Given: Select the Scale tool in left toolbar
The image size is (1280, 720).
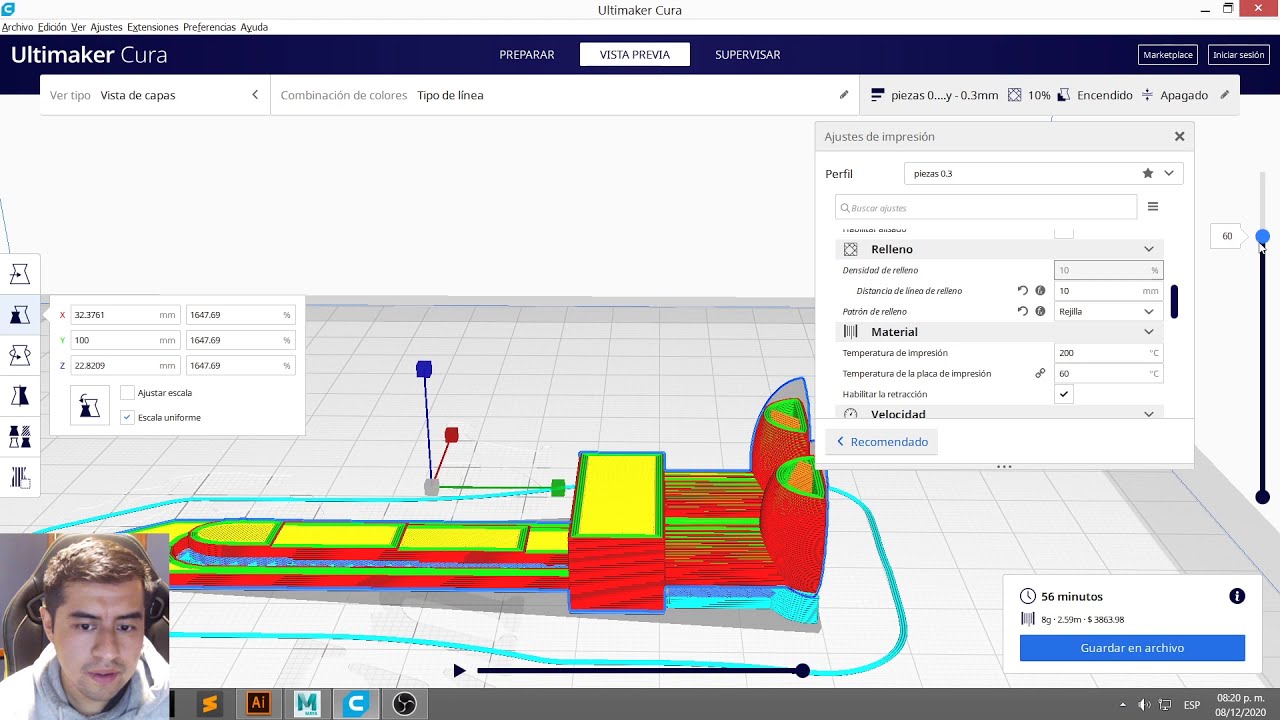Looking at the screenshot, I should click(x=19, y=315).
